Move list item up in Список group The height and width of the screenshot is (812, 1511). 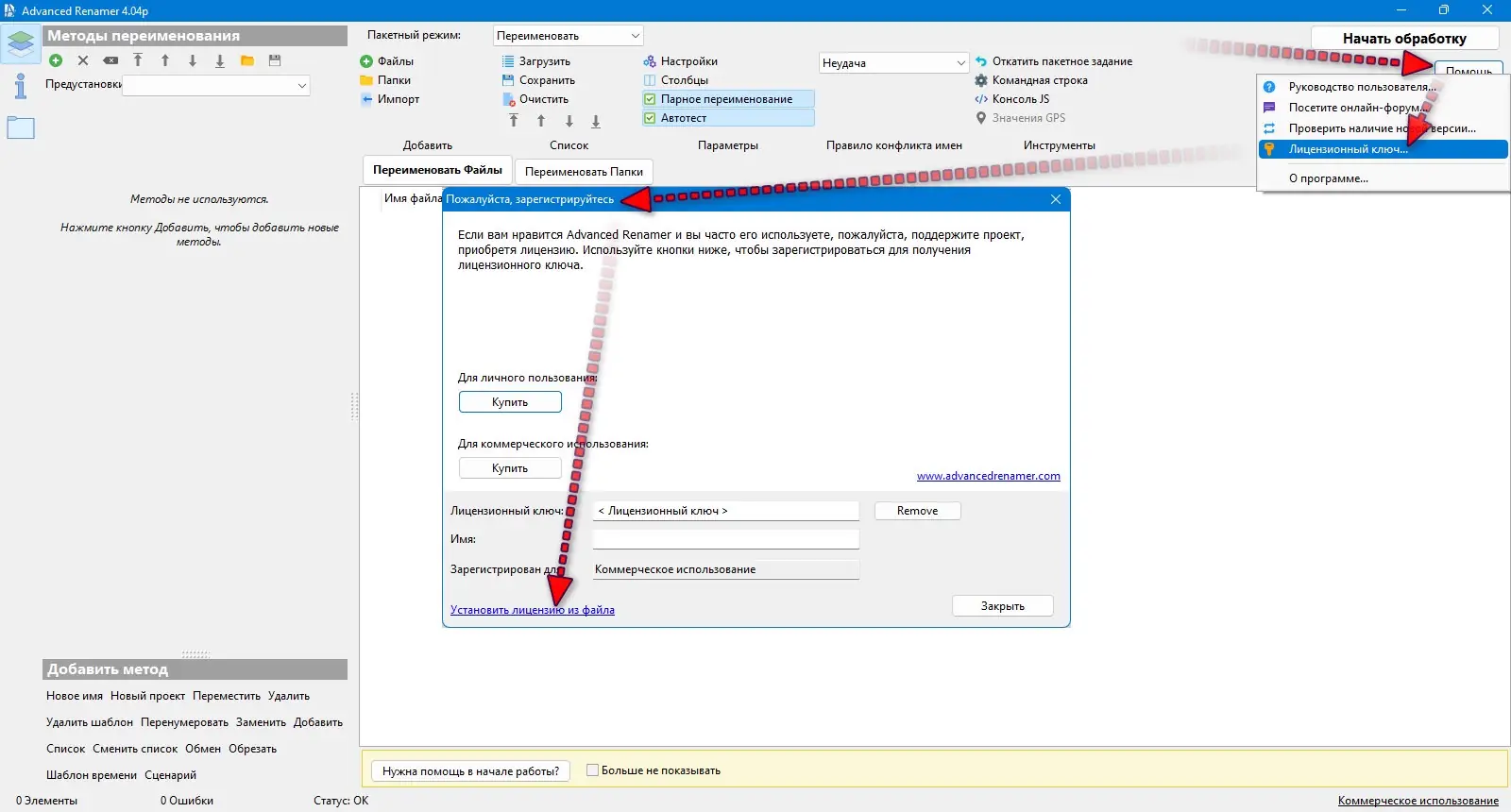(541, 121)
